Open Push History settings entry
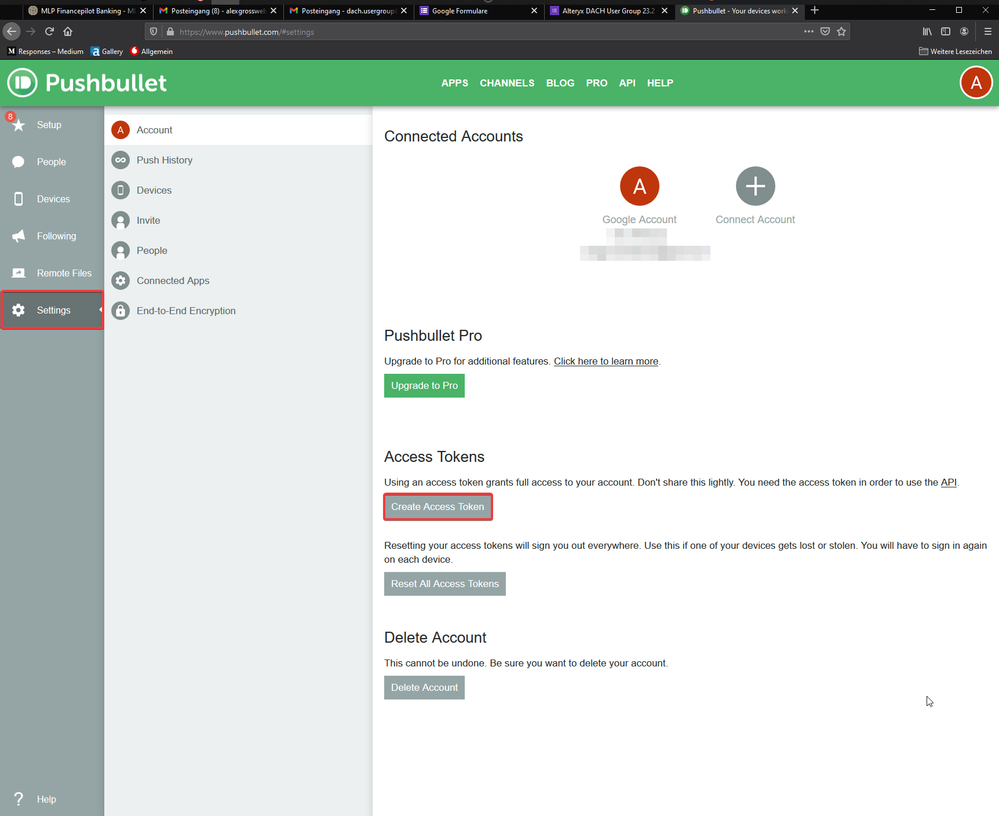The image size is (999, 816). coord(238,160)
